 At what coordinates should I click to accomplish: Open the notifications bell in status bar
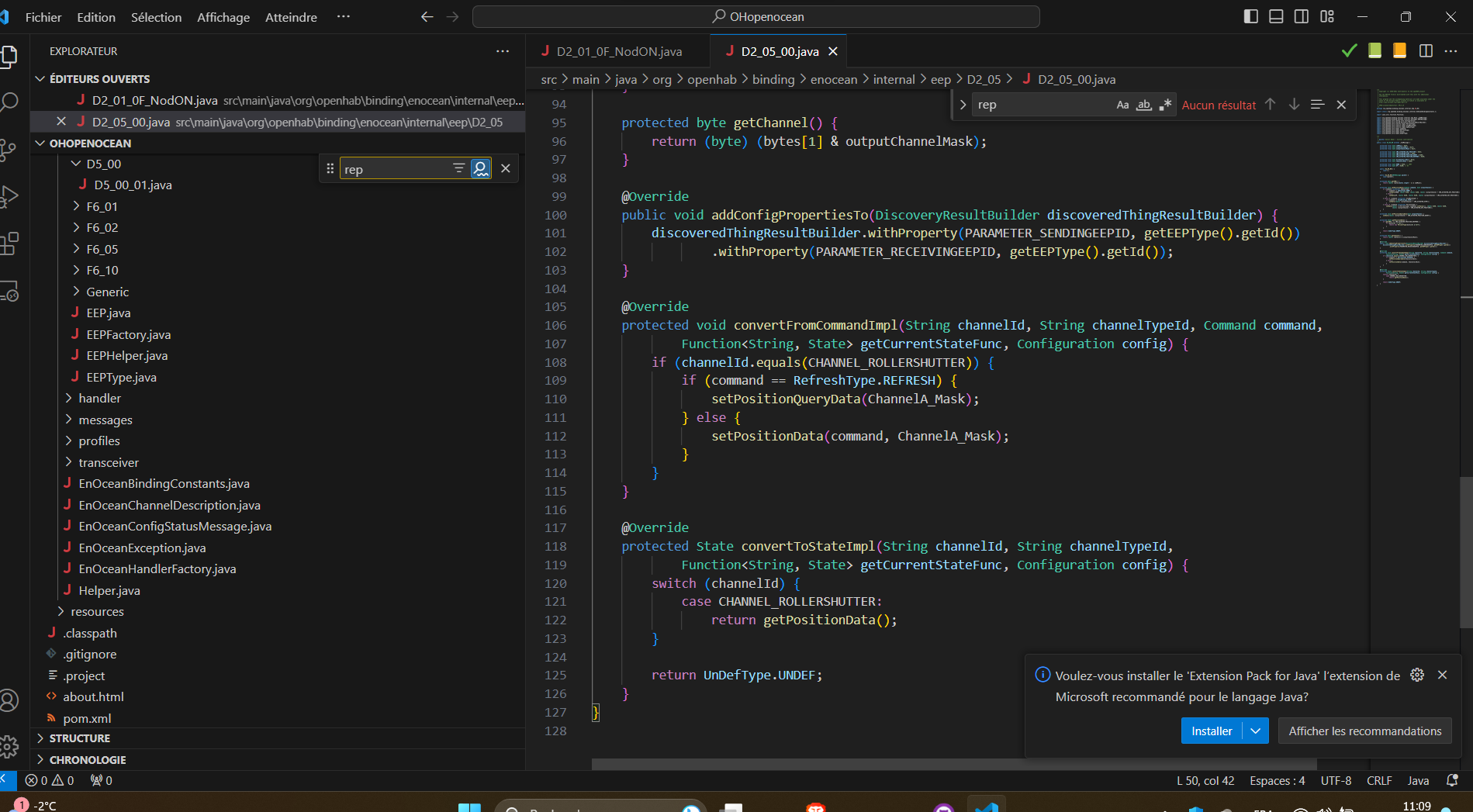click(x=1452, y=780)
